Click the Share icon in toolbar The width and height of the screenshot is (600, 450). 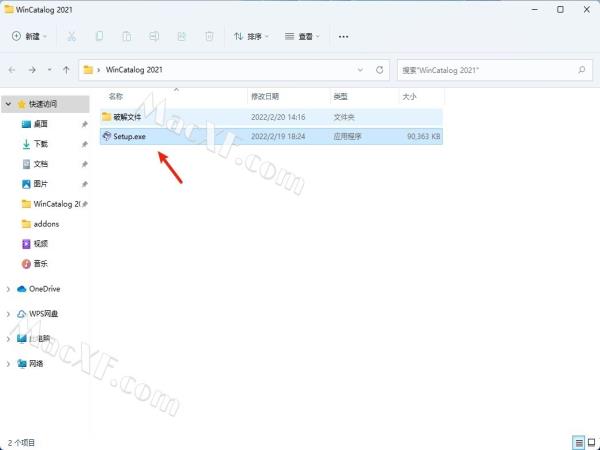pyautogui.click(x=181, y=36)
